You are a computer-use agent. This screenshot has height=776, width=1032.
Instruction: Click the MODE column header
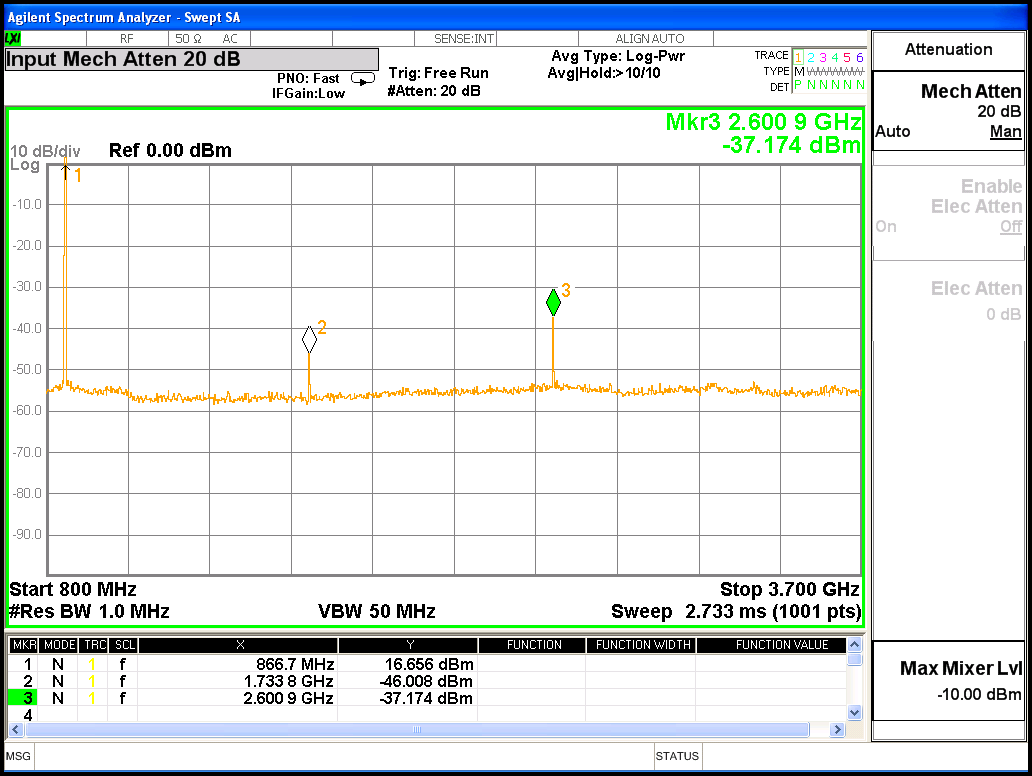click(x=60, y=645)
